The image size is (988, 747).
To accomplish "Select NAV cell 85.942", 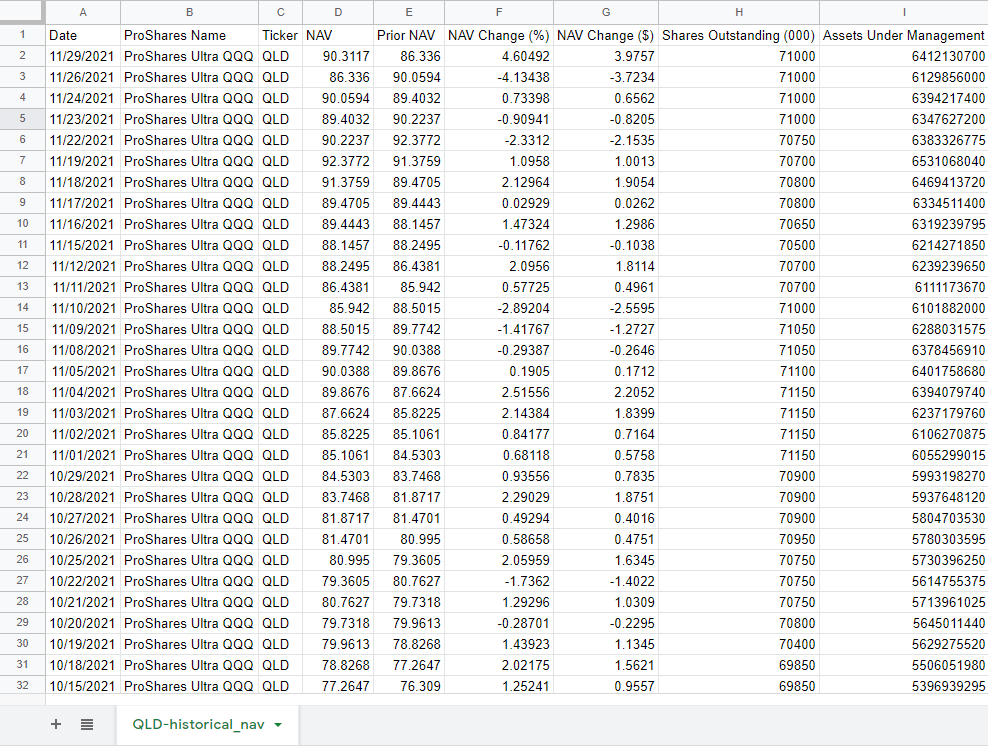I will [x=338, y=308].
